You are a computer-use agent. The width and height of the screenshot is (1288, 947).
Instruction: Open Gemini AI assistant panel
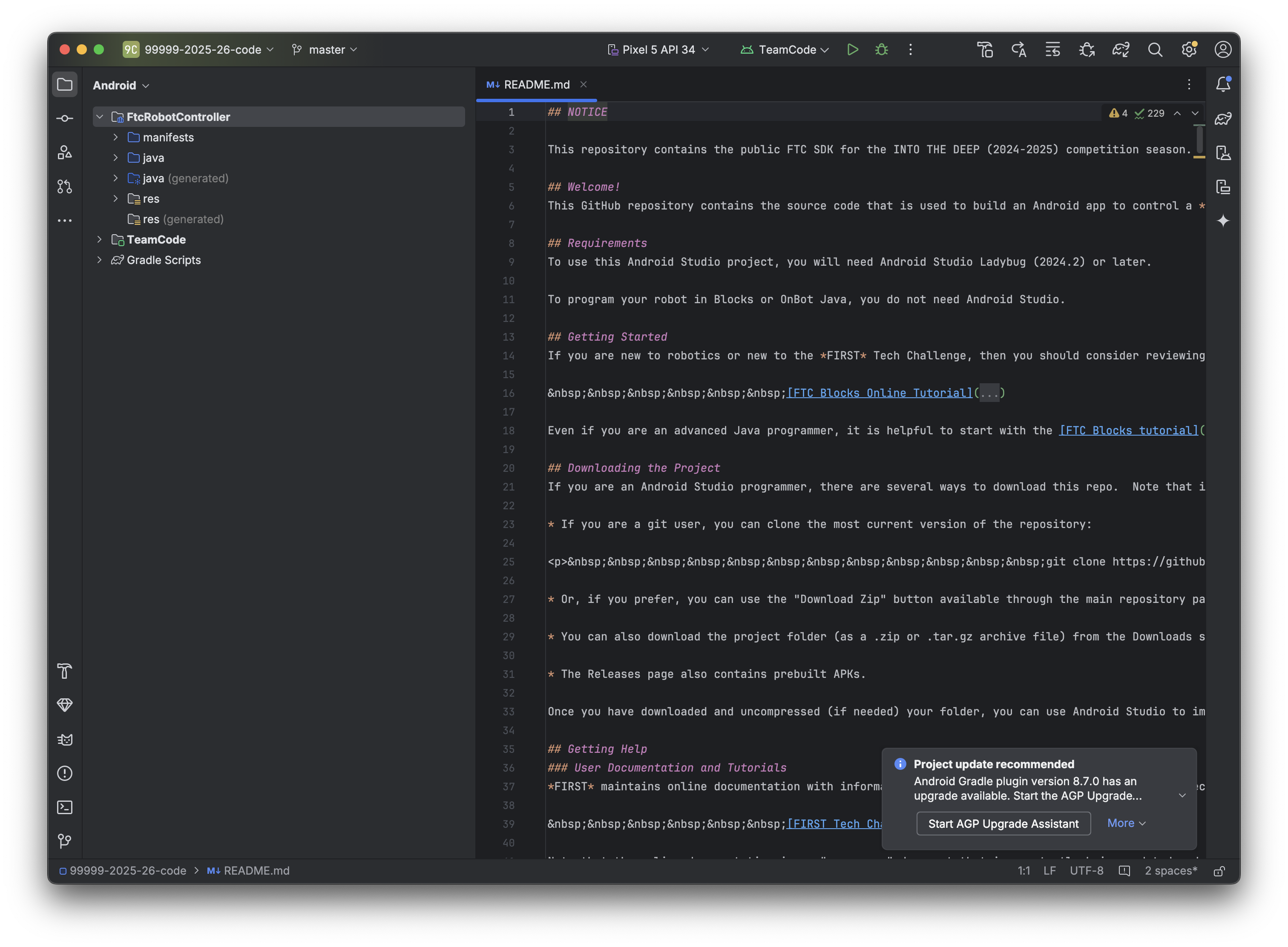tap(1223, 221)
